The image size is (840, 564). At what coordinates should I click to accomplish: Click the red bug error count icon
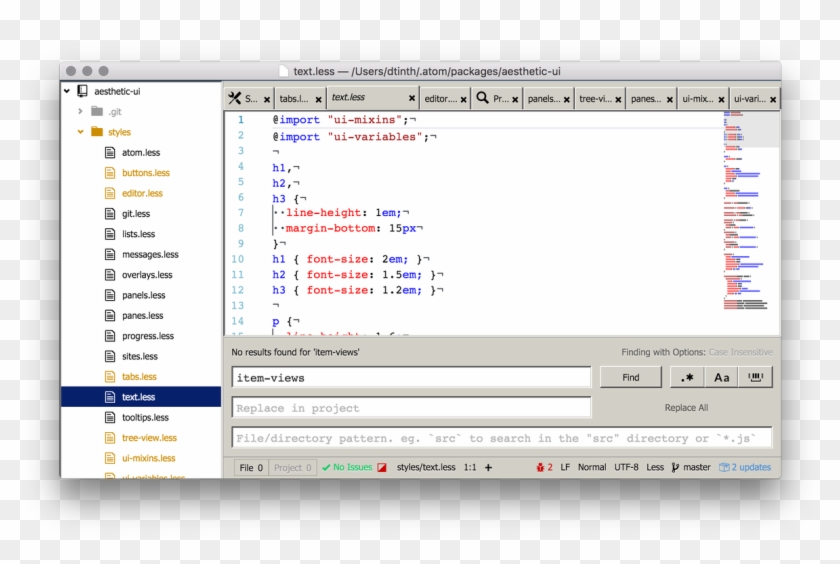pyautogui.click(x=543, y=467)
